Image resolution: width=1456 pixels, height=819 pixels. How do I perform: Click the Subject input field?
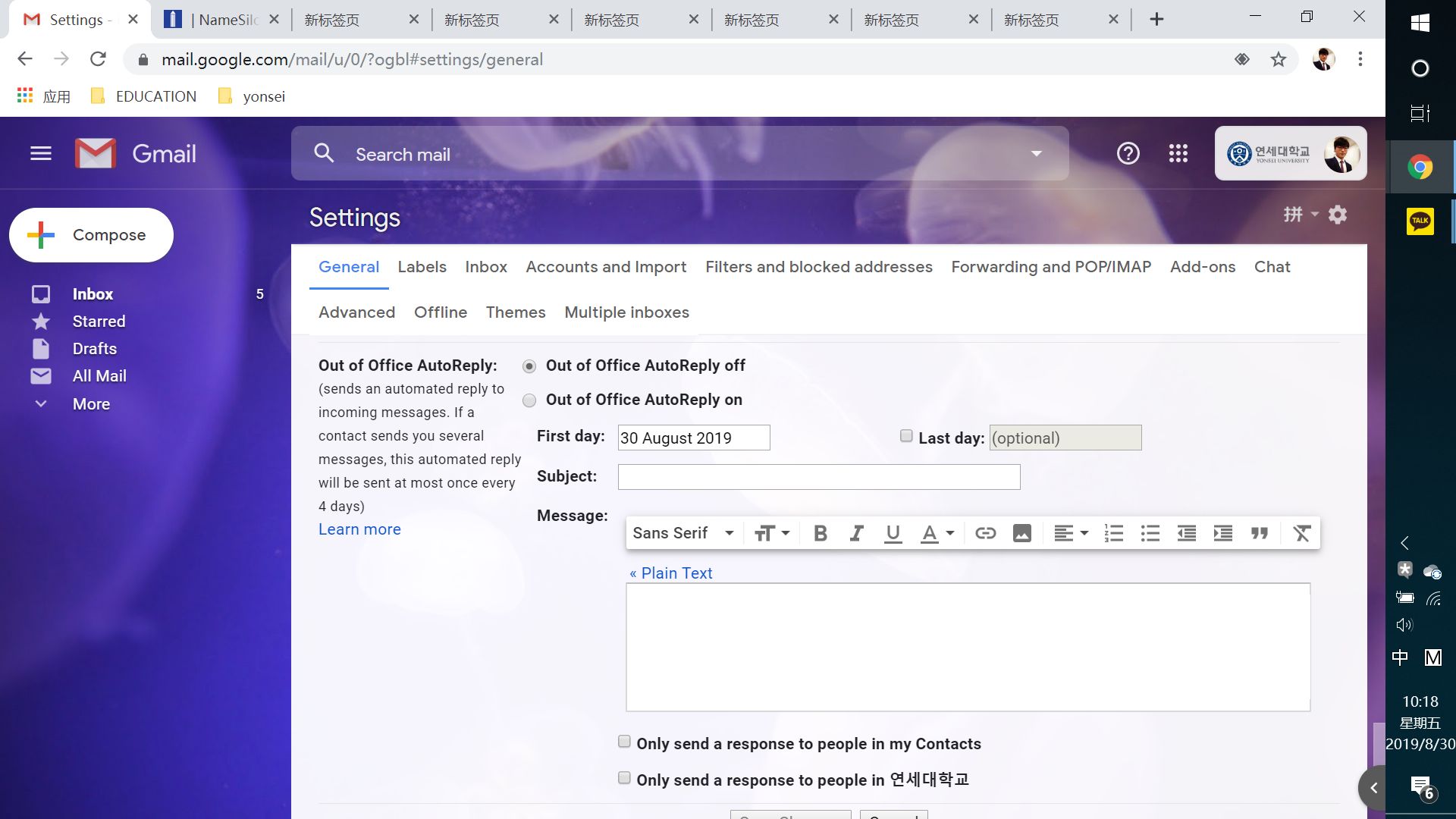pyautogui.click(x=818, y=477)
